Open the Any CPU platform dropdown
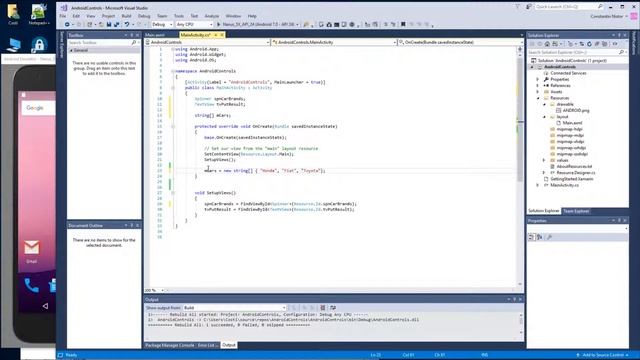 [195, 24]
